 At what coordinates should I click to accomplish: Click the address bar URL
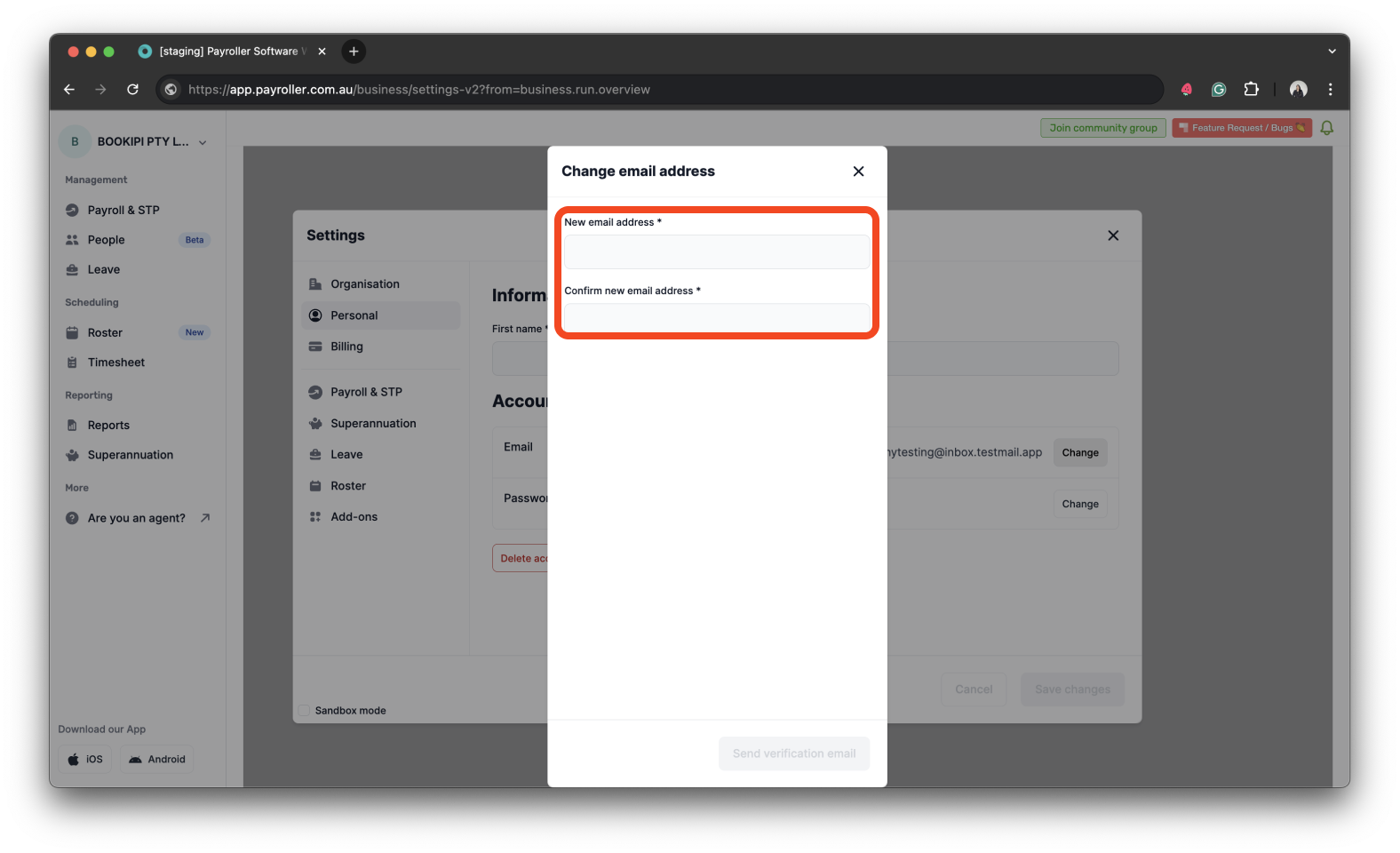[419, 90]
